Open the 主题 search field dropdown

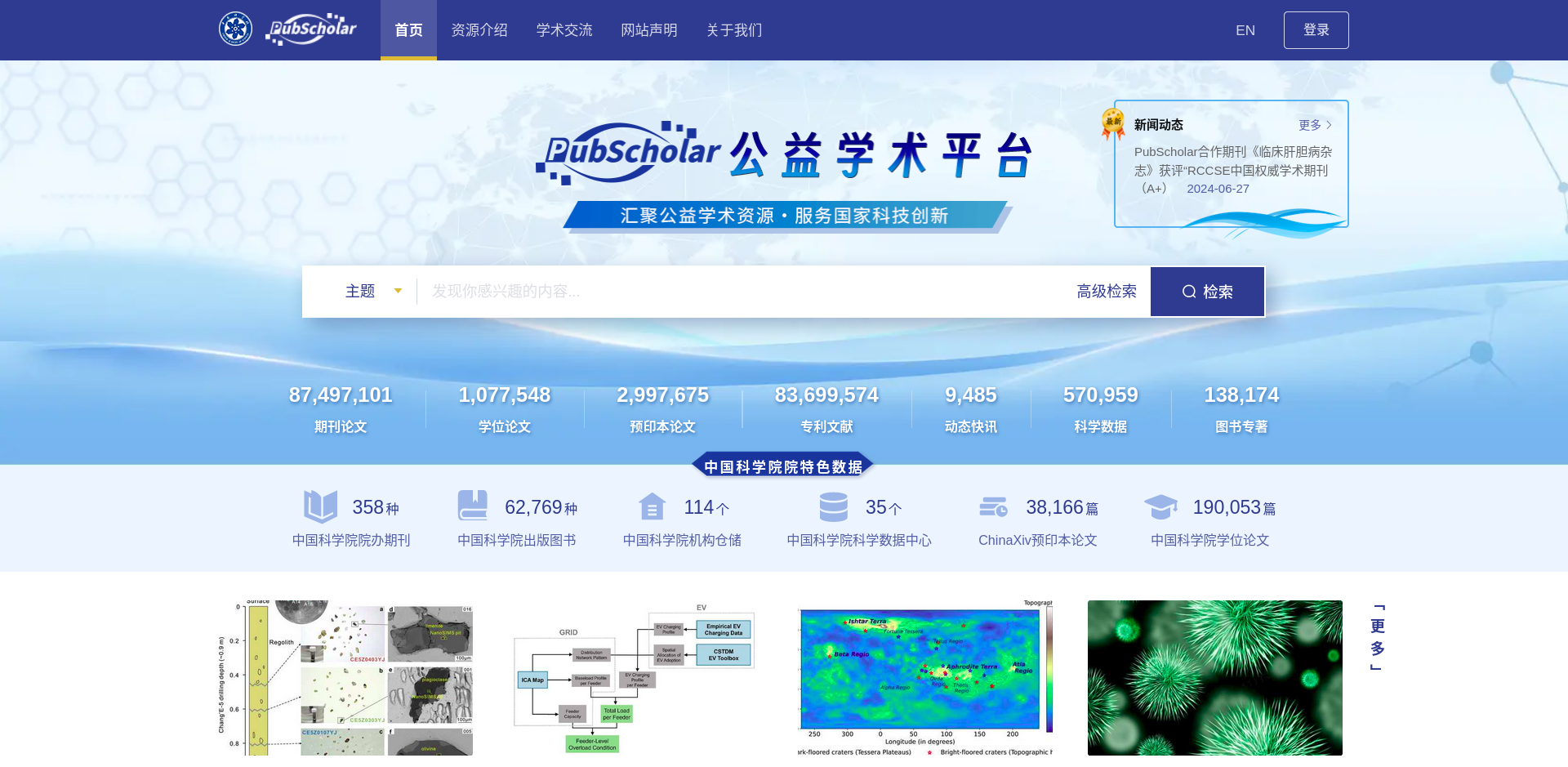coord(372,291)
